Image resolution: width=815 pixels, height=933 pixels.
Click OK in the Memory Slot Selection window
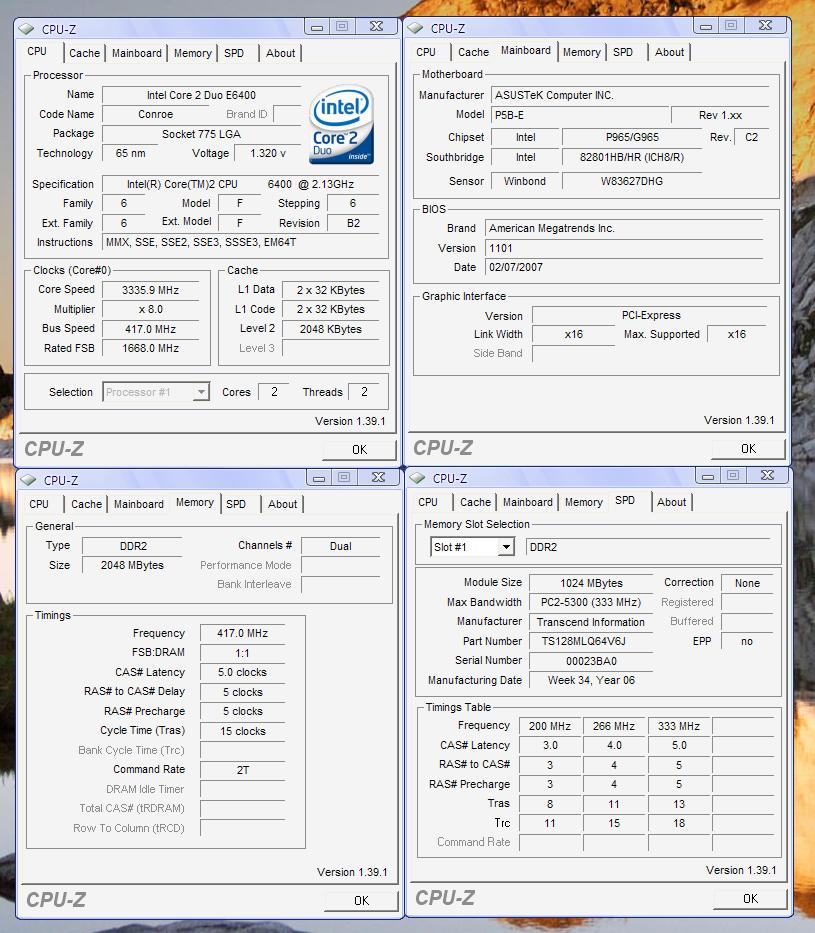point(750,898)
